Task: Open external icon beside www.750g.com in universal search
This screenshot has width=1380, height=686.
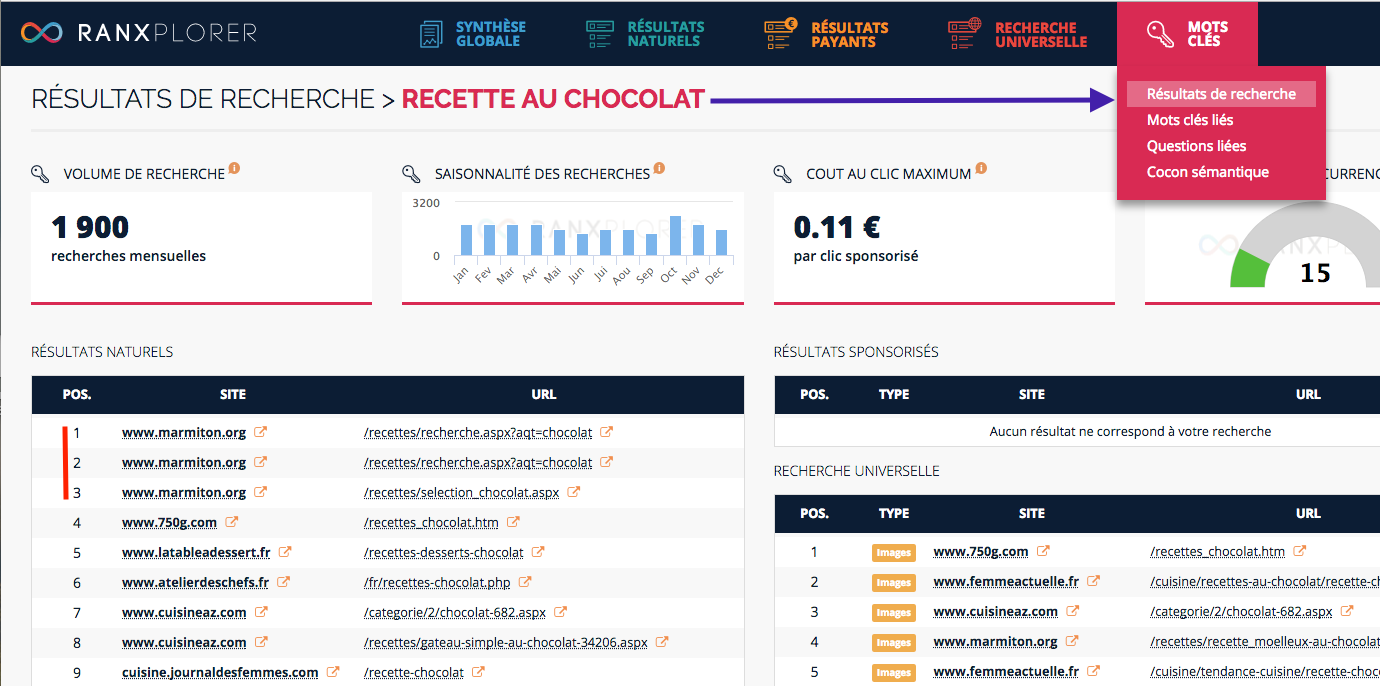Action: [1043, 551]
